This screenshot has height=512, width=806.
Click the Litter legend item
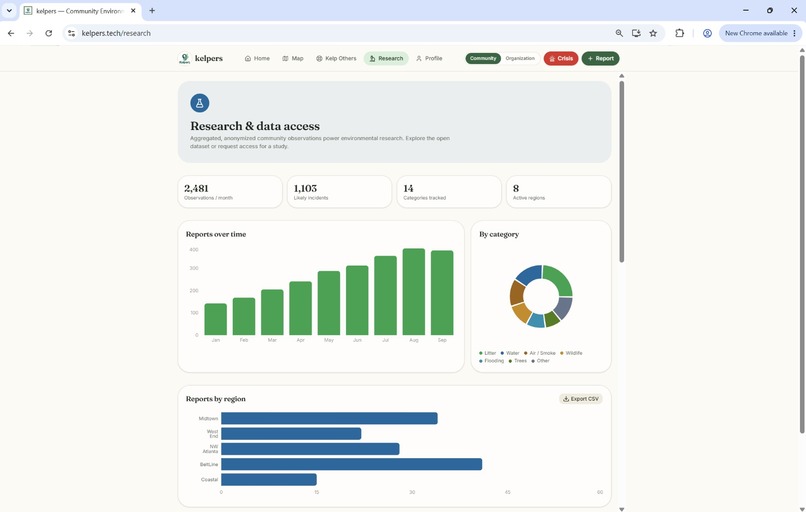(x=487, y=353)
